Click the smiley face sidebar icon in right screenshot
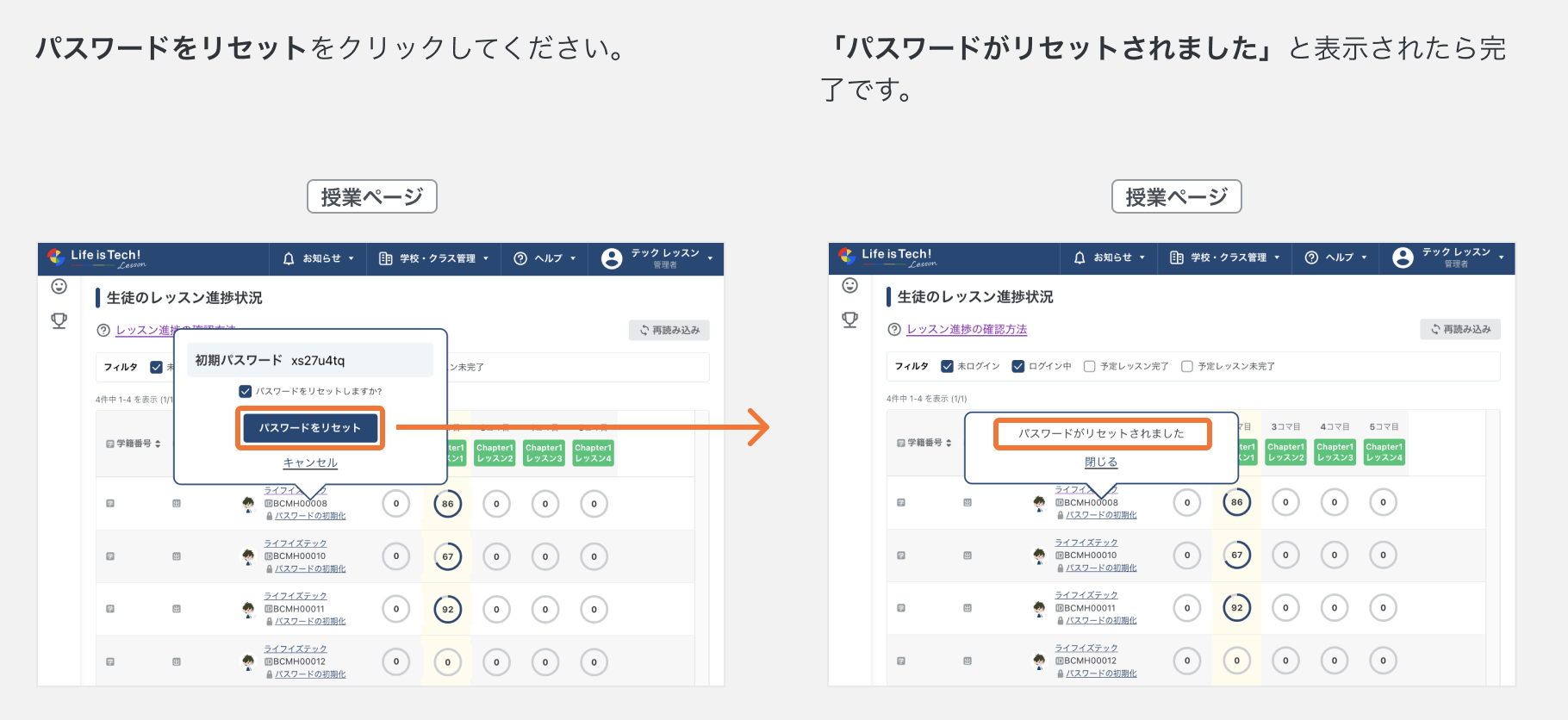Screen dimensions: 1568x720 (849, 285)
